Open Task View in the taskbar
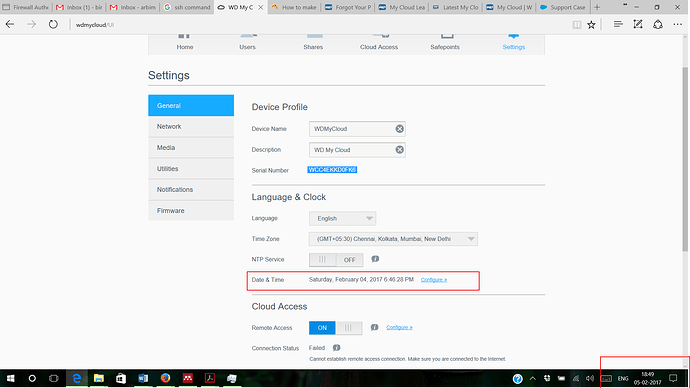This screenshot has height=388, width=690. (x=54, y=378)
